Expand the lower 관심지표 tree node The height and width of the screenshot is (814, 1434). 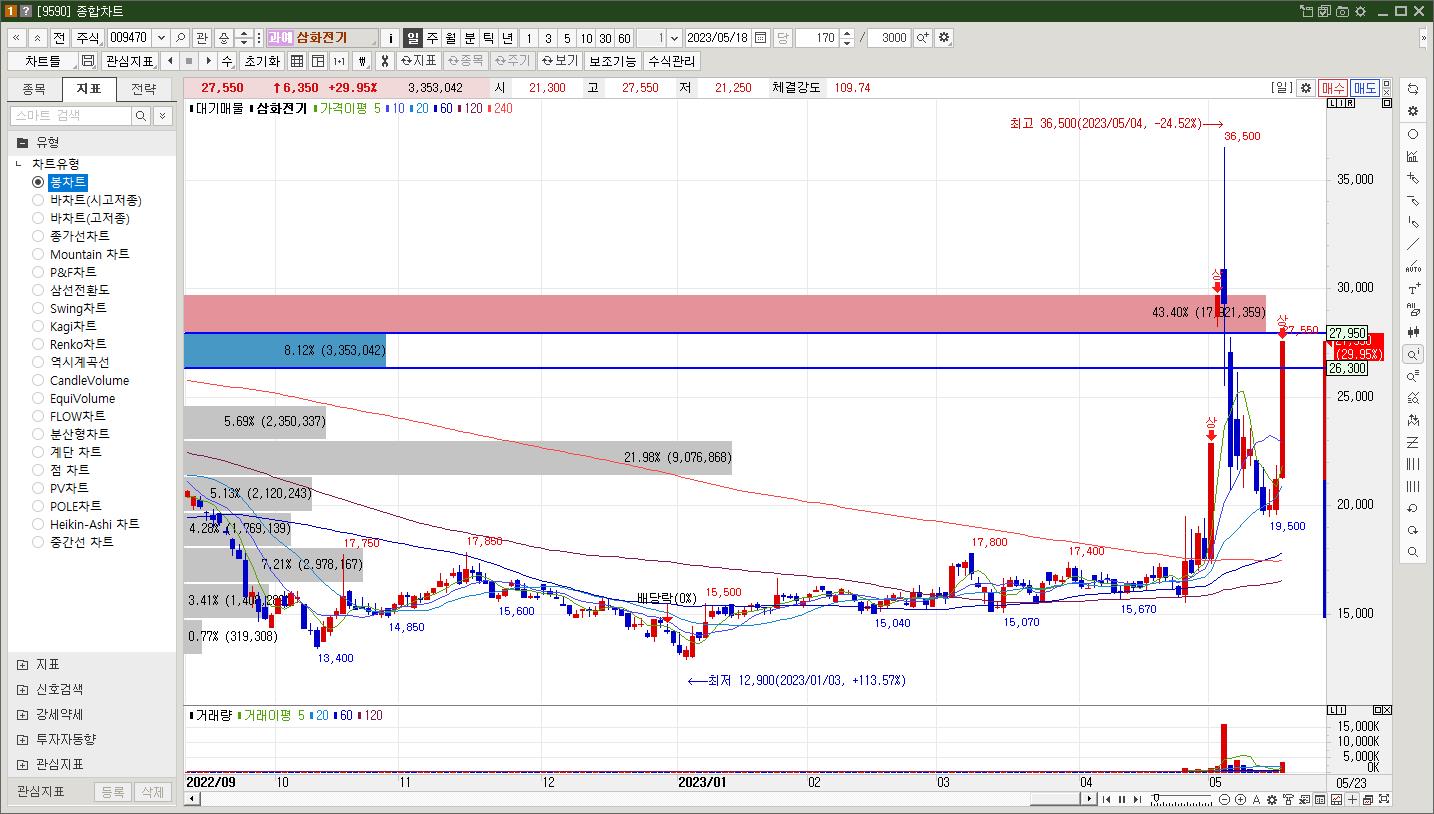23,764
